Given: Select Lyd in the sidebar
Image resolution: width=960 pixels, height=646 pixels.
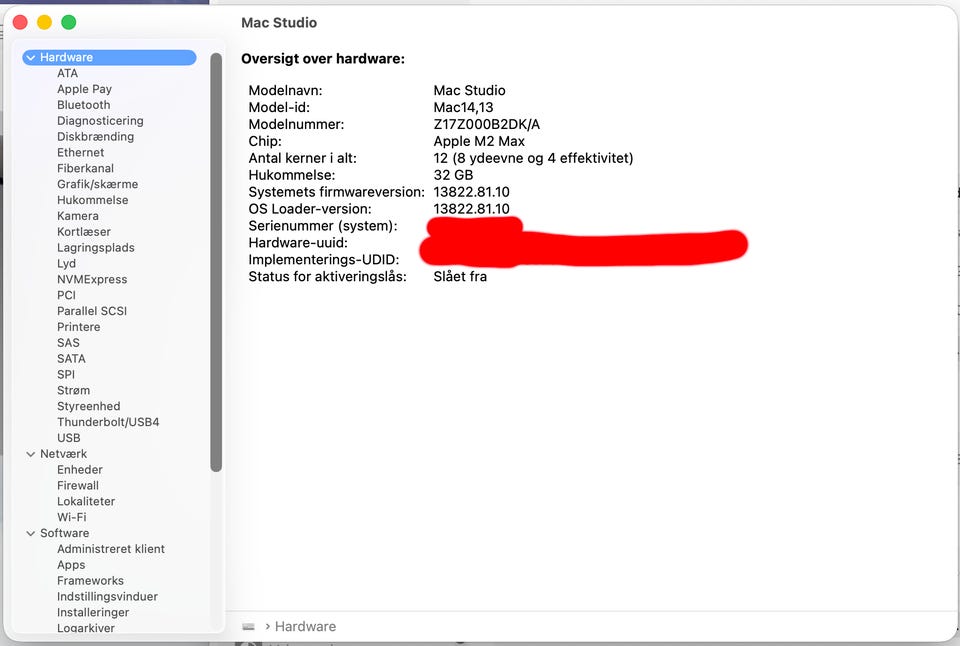Looking at the screenshot, I should point(67,264).
